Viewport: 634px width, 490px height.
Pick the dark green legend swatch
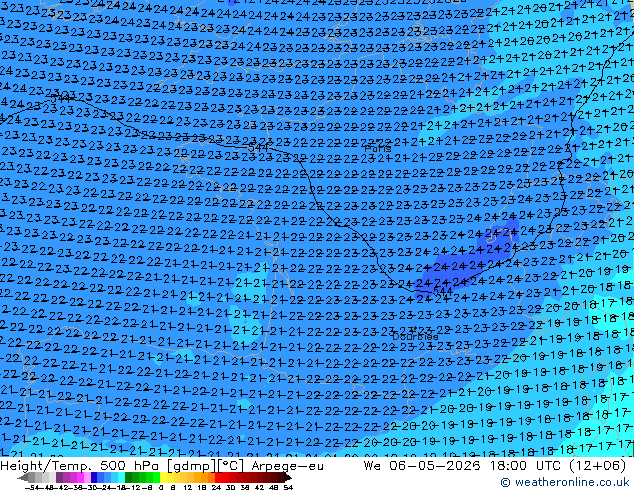tap(129, 477)
